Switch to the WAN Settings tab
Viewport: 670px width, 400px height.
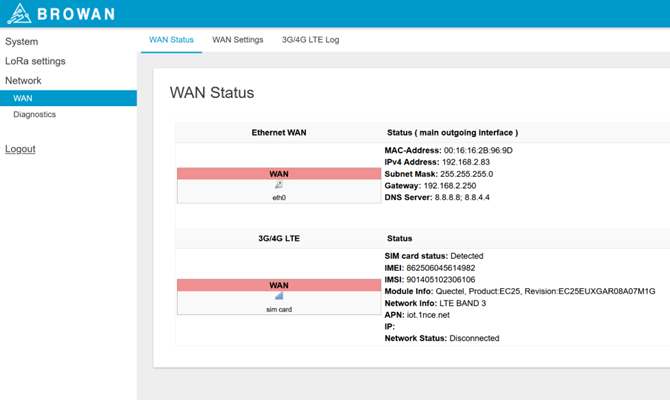(x=238, y=40)
